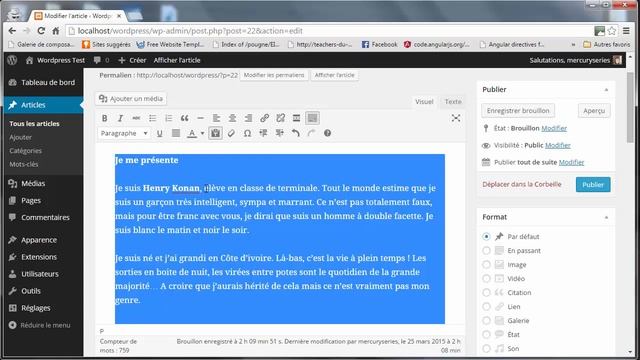This screenshot has width=640, height=360.
Task: Undo the last edit
Action: (x=296, y=133)
